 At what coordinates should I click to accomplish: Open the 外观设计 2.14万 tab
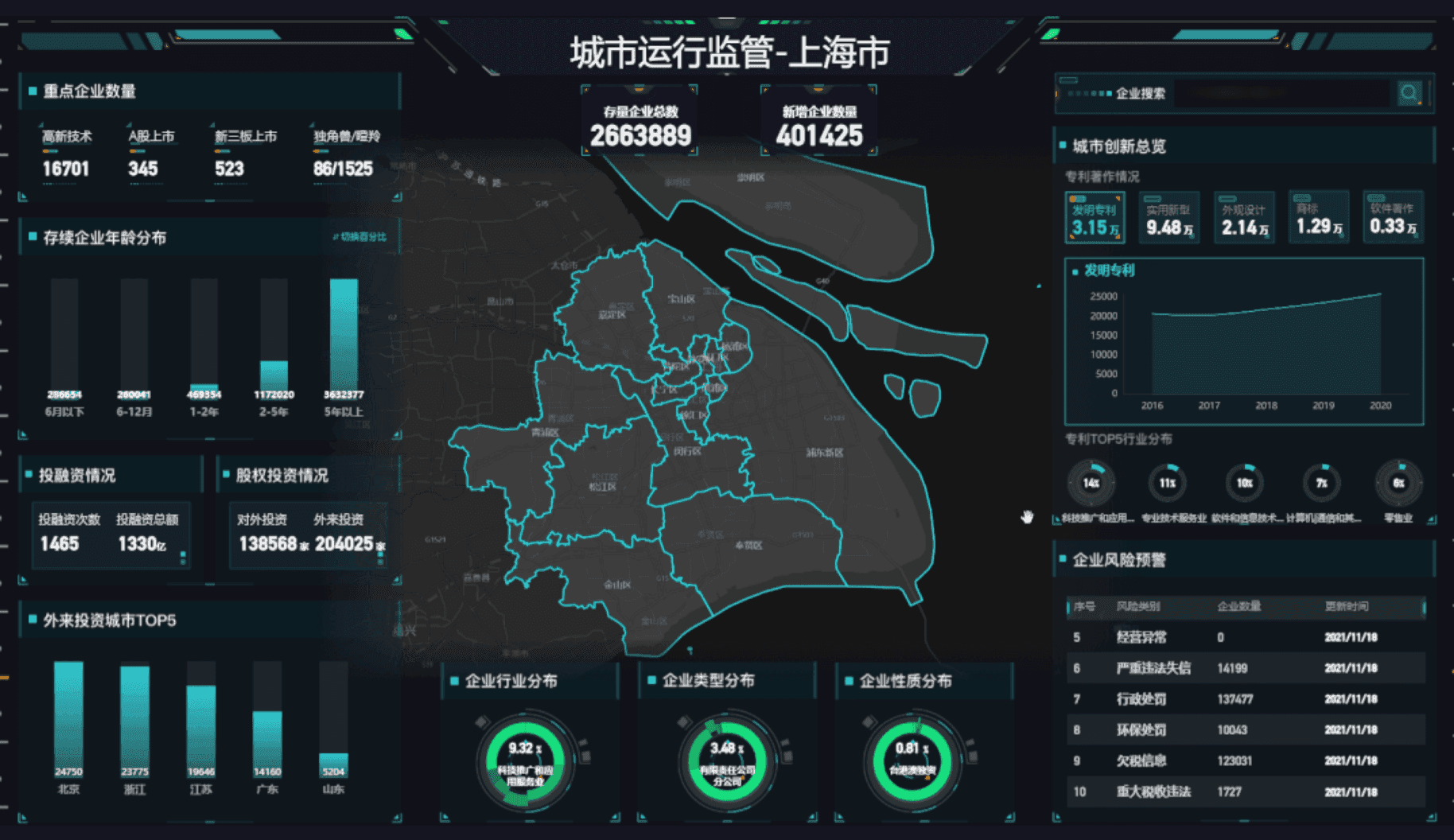point(1244,217)
